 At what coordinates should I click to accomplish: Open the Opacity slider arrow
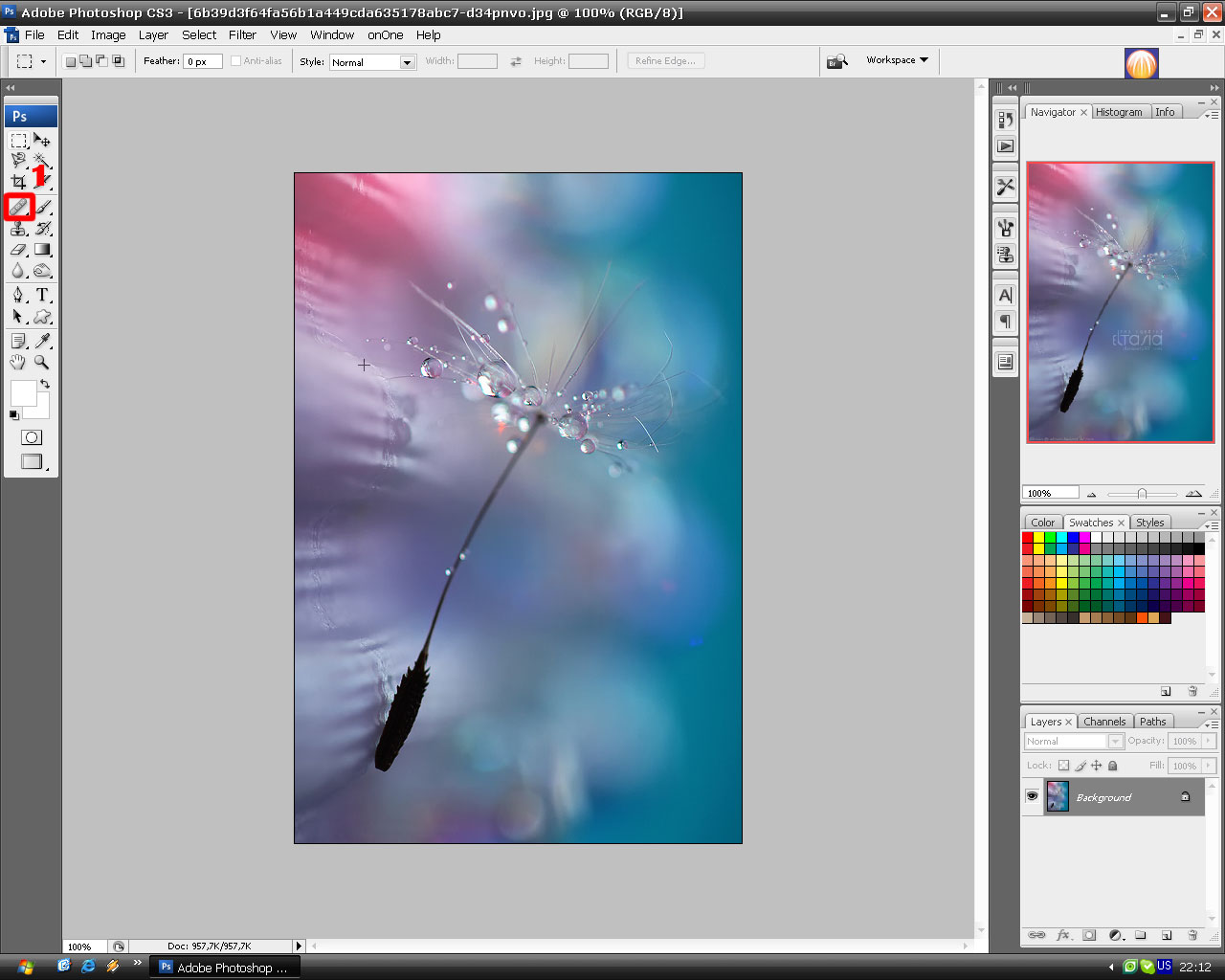[x=1209, y=741]
